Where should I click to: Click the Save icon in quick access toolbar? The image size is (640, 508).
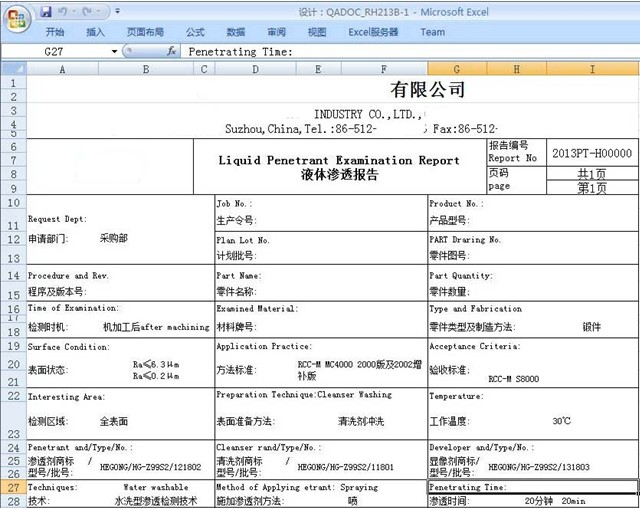(x=46, y=13)
